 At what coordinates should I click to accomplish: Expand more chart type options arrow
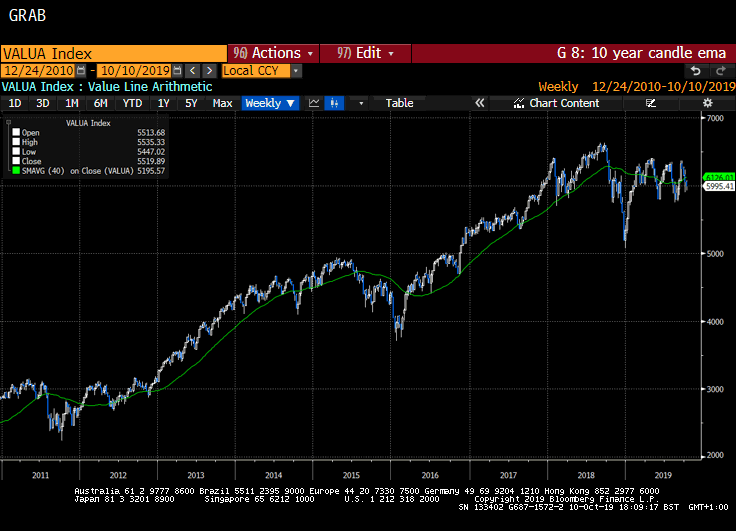(x=361, y=103)
